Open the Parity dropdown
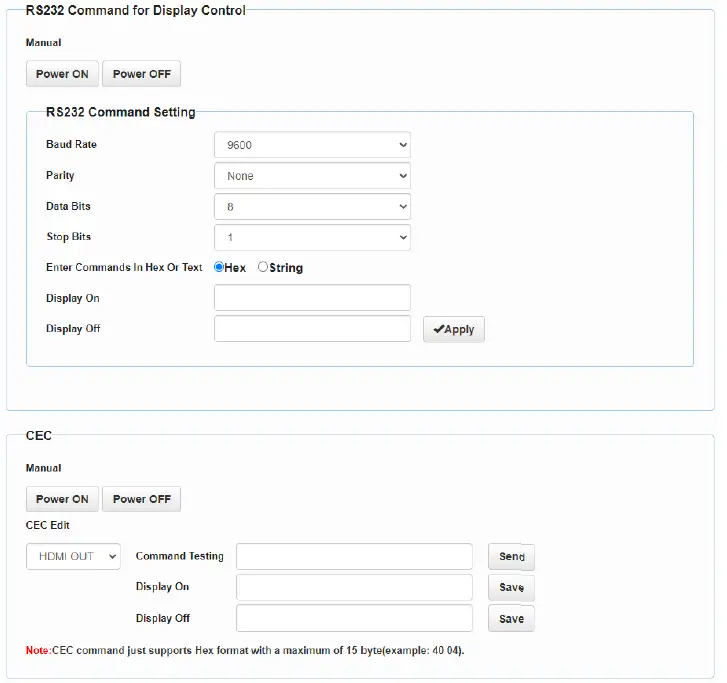Viewport: 727px width, 683px height. 312,176
